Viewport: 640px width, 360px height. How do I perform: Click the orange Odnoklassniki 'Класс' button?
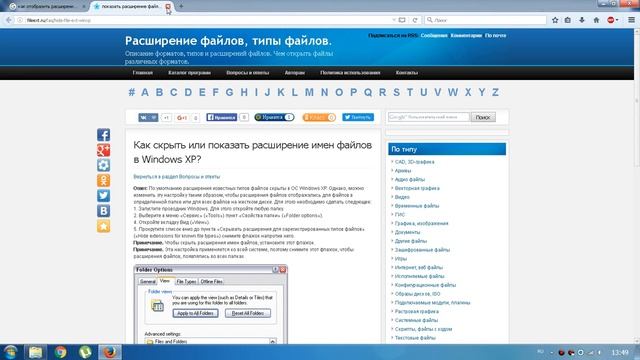coord(319,118)
